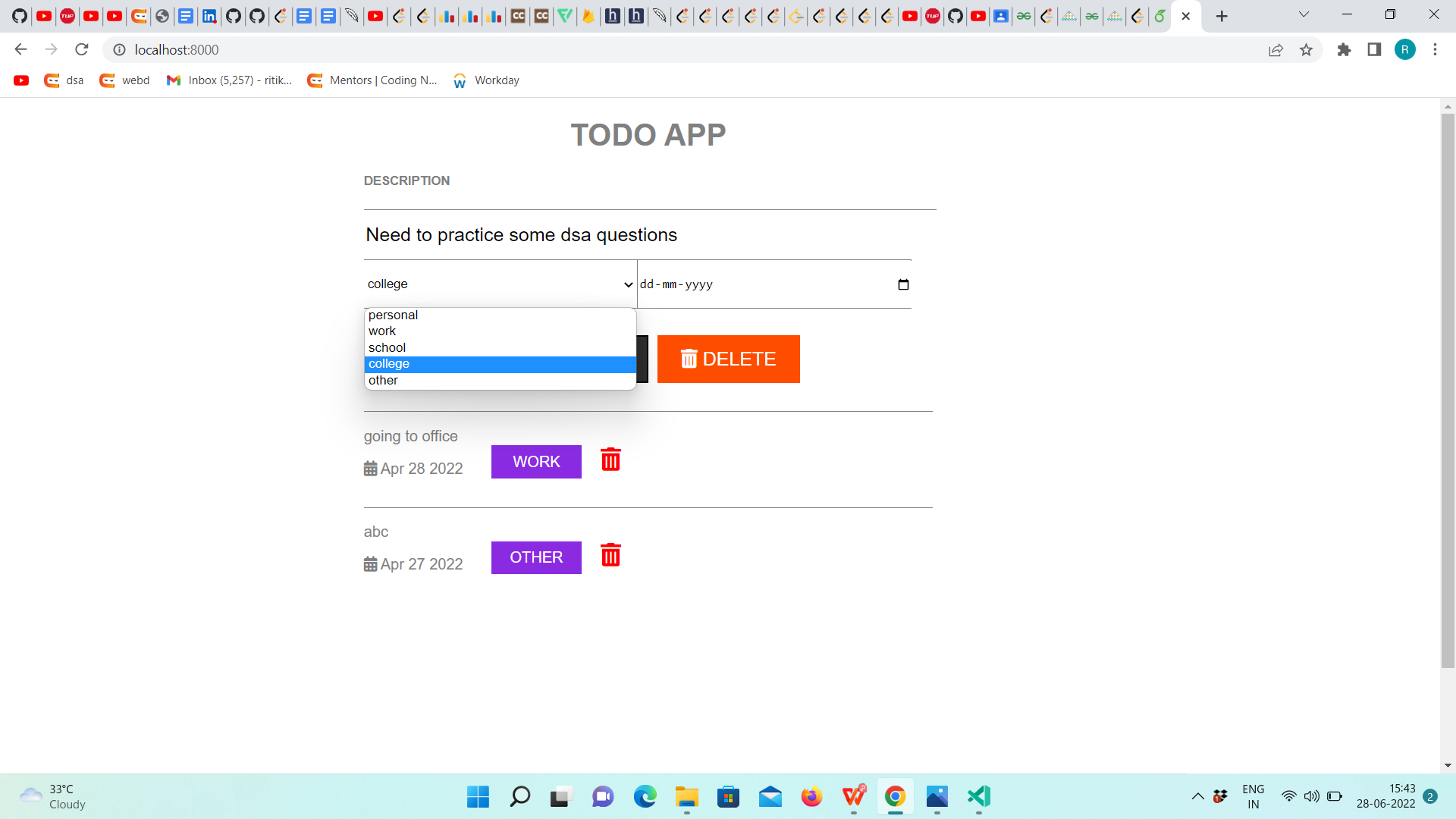Open the weather widget showing 33°C Cloudy
The width and height of the screenshot is (1456, 819).
point(53,797)
